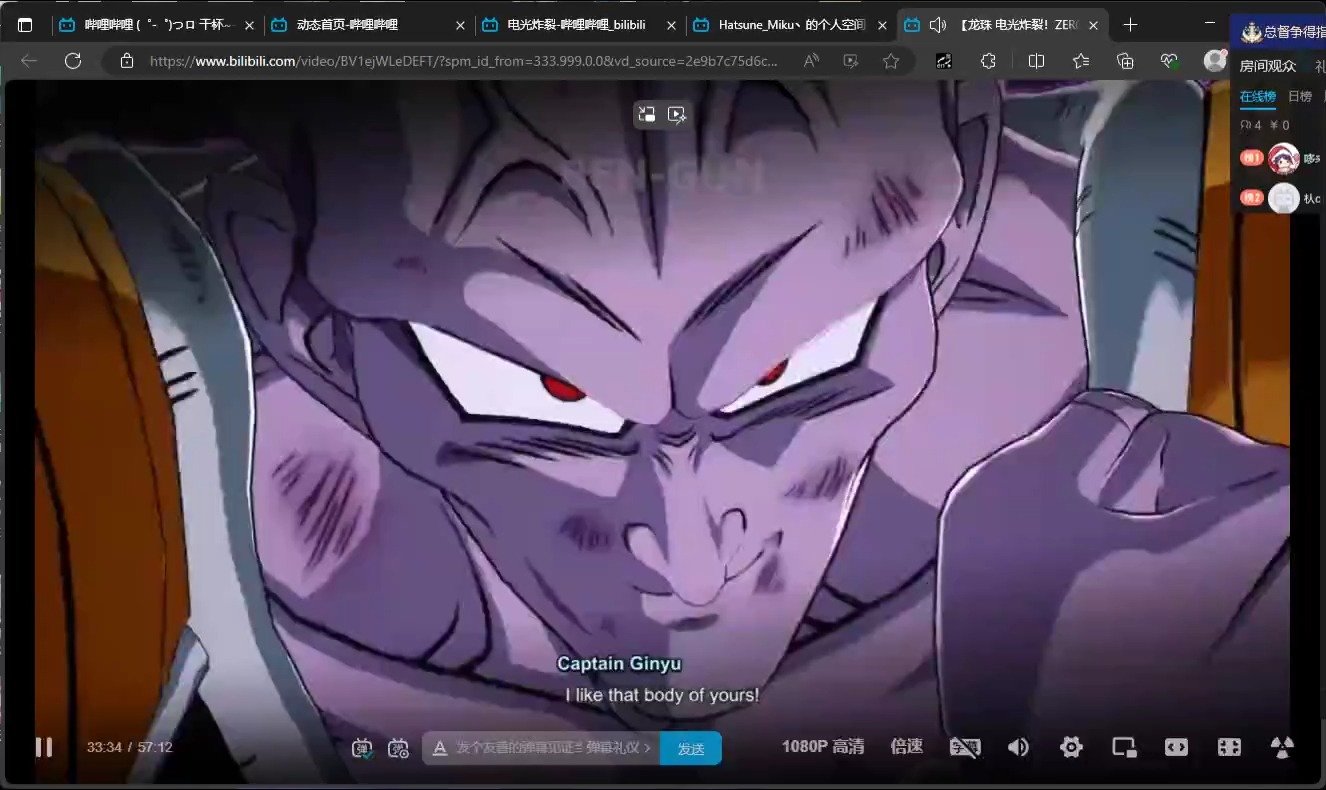The width and height of the screenshot is (1326, 790).
Task: View site information lock icon
Action: coord(126,61)
